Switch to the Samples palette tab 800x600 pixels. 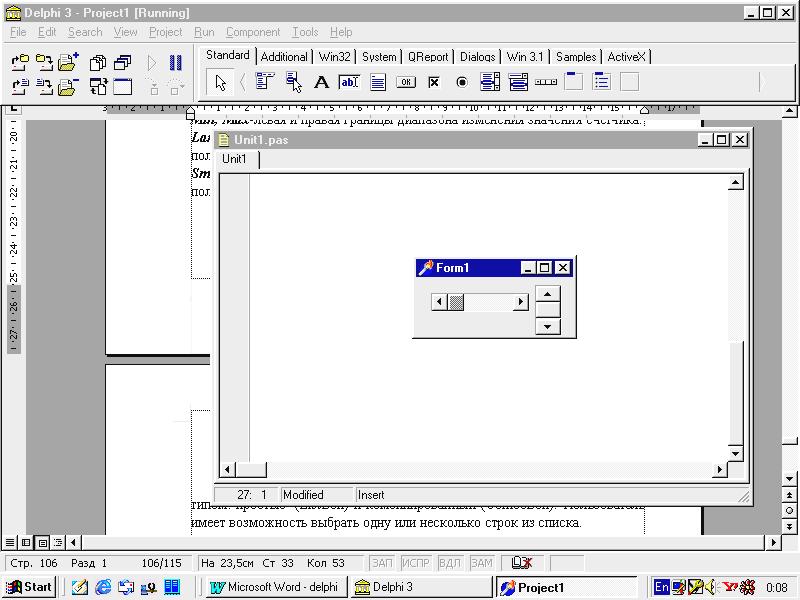tap(576, 57)
